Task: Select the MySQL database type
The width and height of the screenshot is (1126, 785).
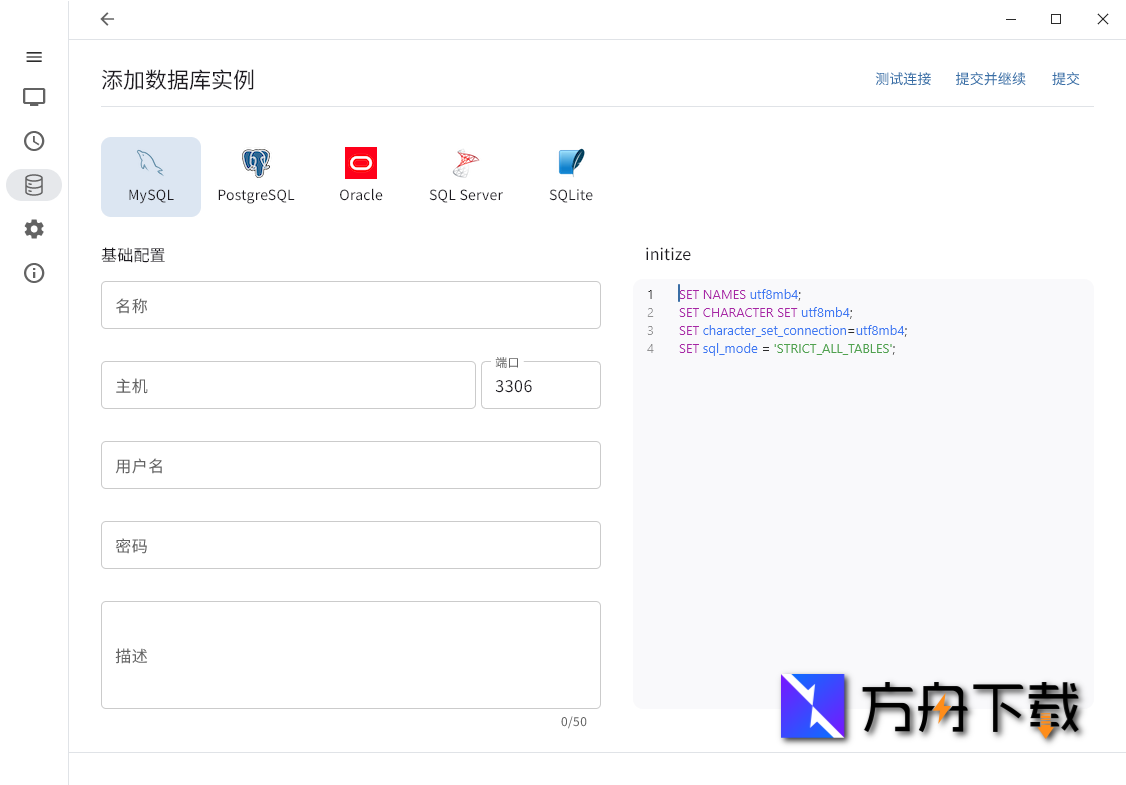Action: pos(151,177)
